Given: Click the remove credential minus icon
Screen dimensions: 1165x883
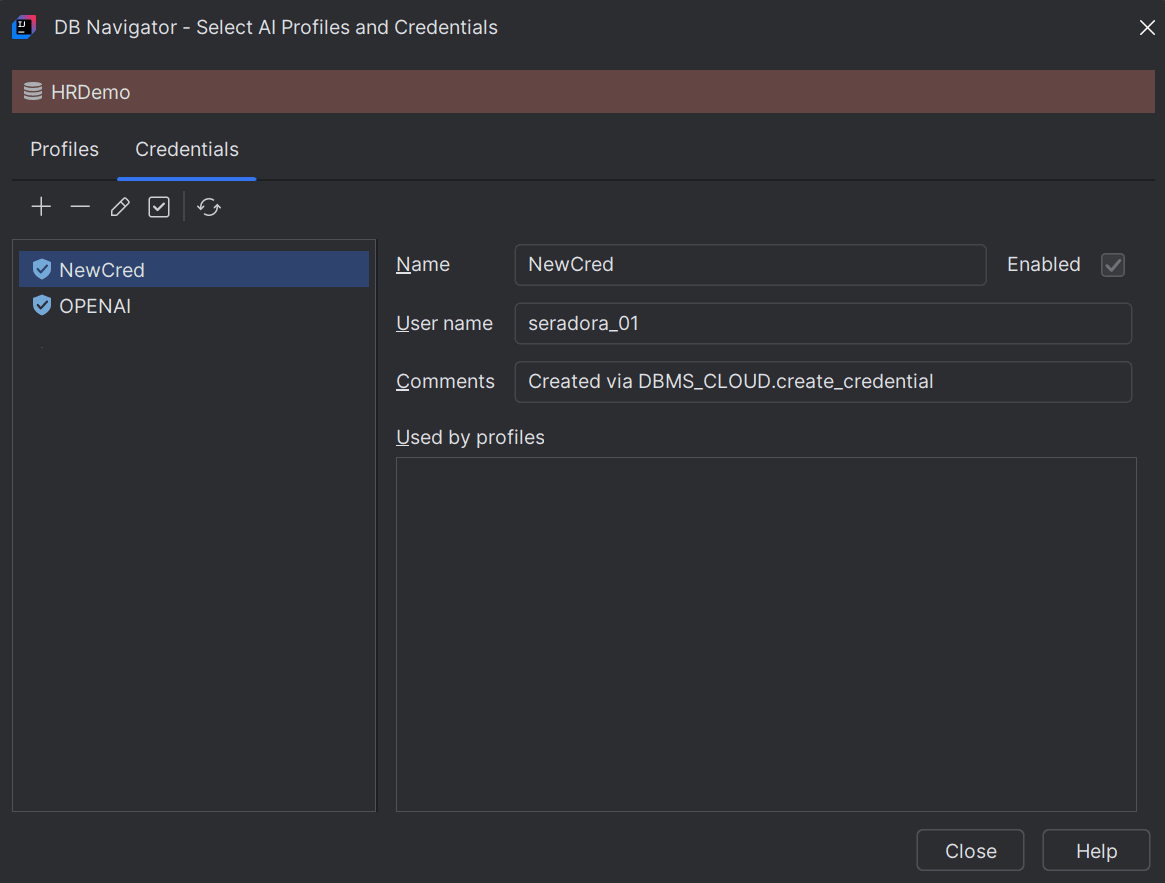Looking at the screenshot, I should 80,207.
